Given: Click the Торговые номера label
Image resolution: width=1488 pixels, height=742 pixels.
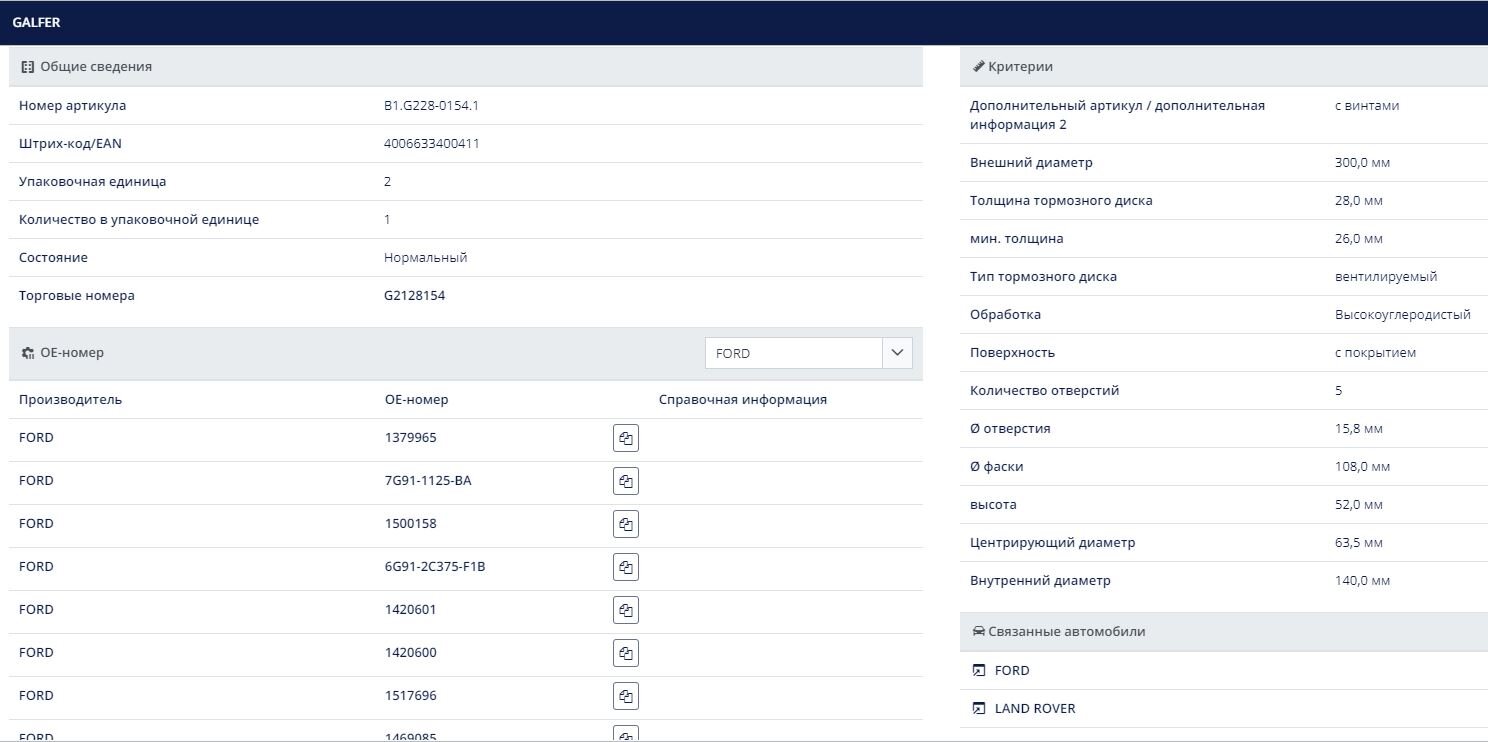Looking at the screenshot, I should (x=76, y=295).
